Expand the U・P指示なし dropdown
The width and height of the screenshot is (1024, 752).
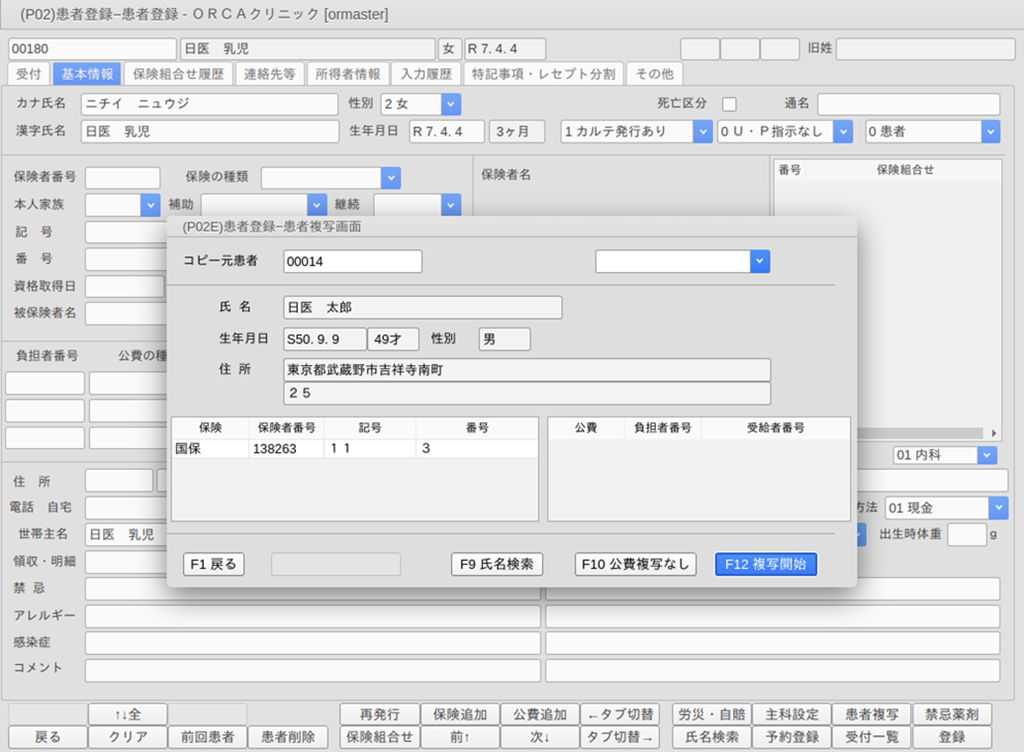point(842,131)
